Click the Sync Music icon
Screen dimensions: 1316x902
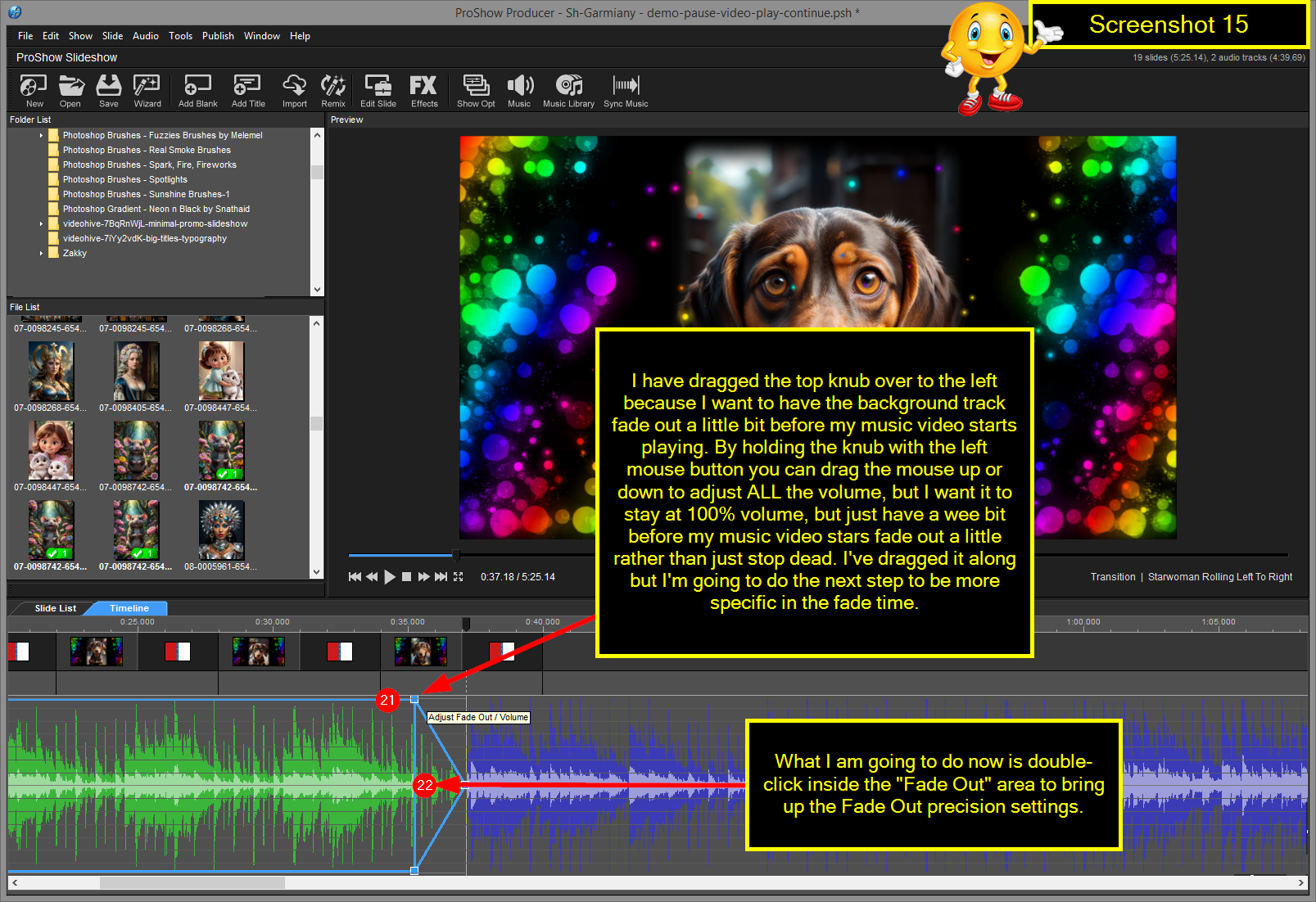626,91
